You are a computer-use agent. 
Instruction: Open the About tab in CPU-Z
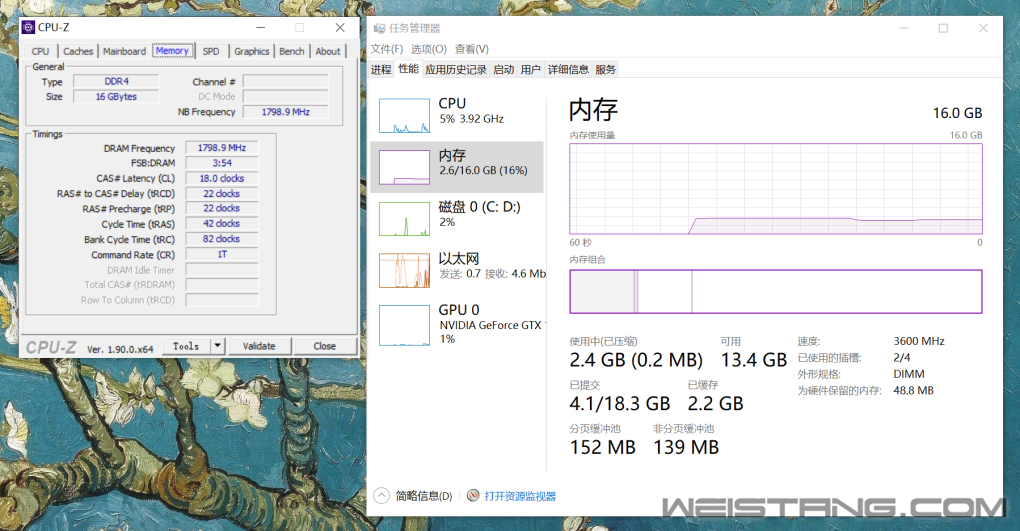coord(328,51)
